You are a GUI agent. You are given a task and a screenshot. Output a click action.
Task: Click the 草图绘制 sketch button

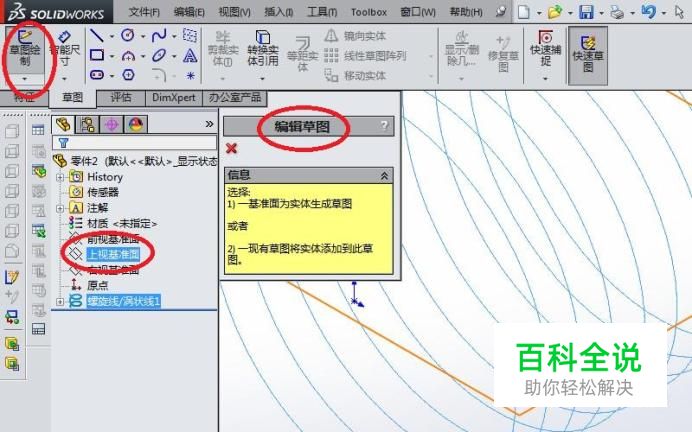point(25,48)
